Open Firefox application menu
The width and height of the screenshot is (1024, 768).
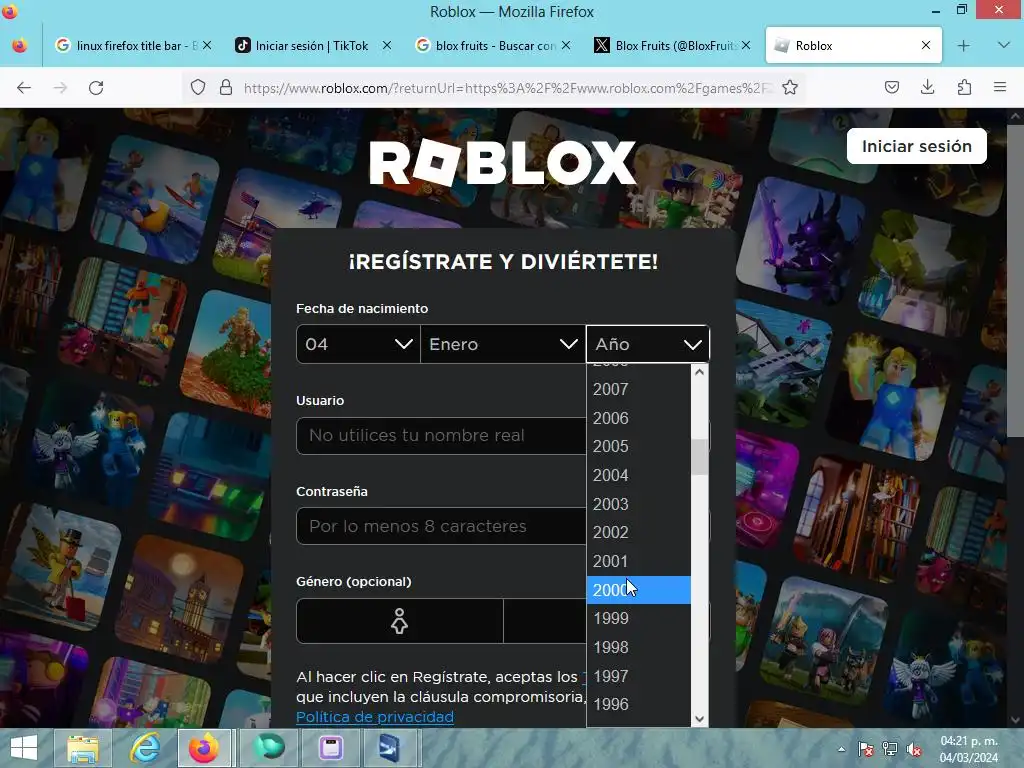(x=1000, y=88)
